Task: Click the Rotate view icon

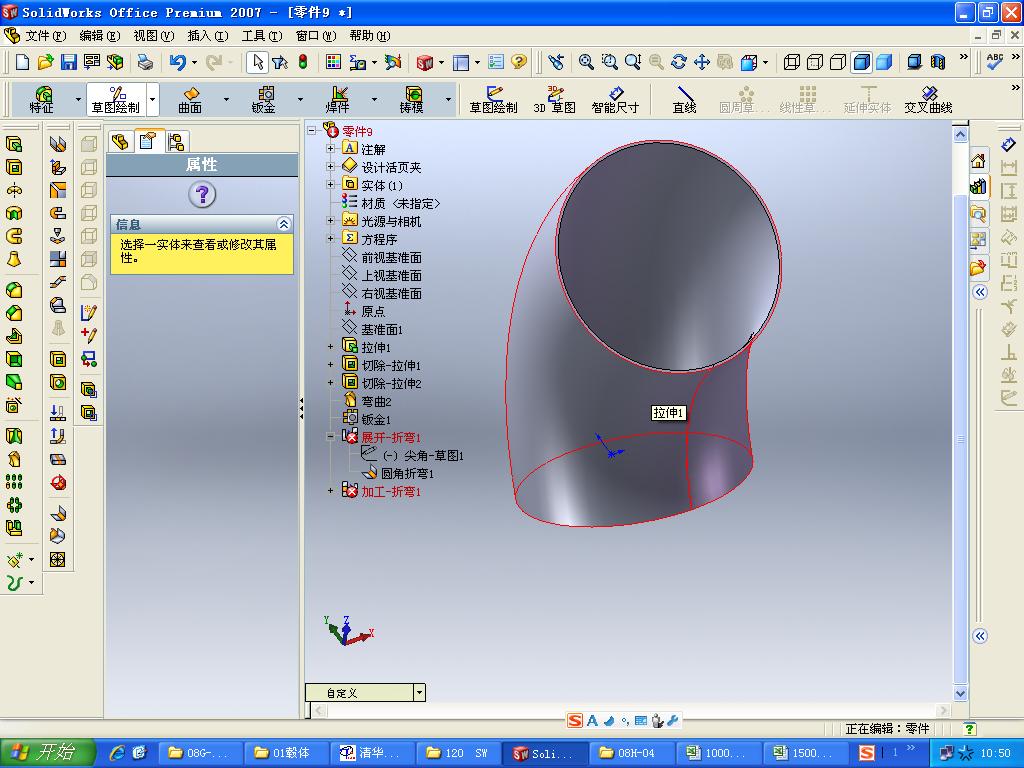Action: 679,62
